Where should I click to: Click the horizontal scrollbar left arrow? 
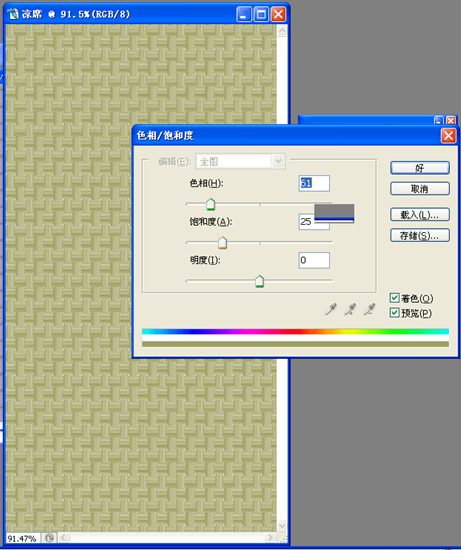pos(64,538)
